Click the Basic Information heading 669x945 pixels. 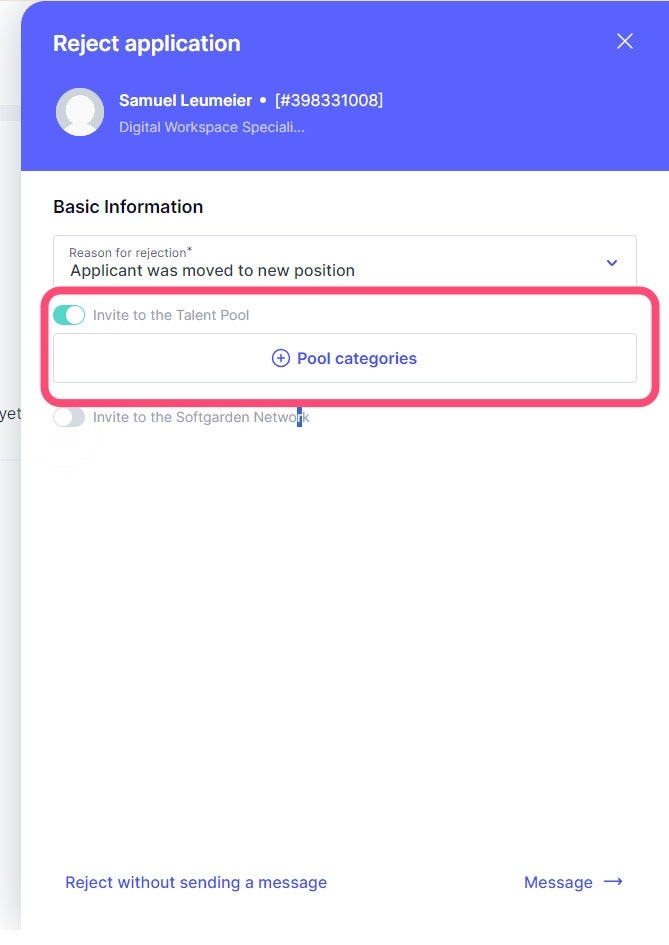point(128,207)
